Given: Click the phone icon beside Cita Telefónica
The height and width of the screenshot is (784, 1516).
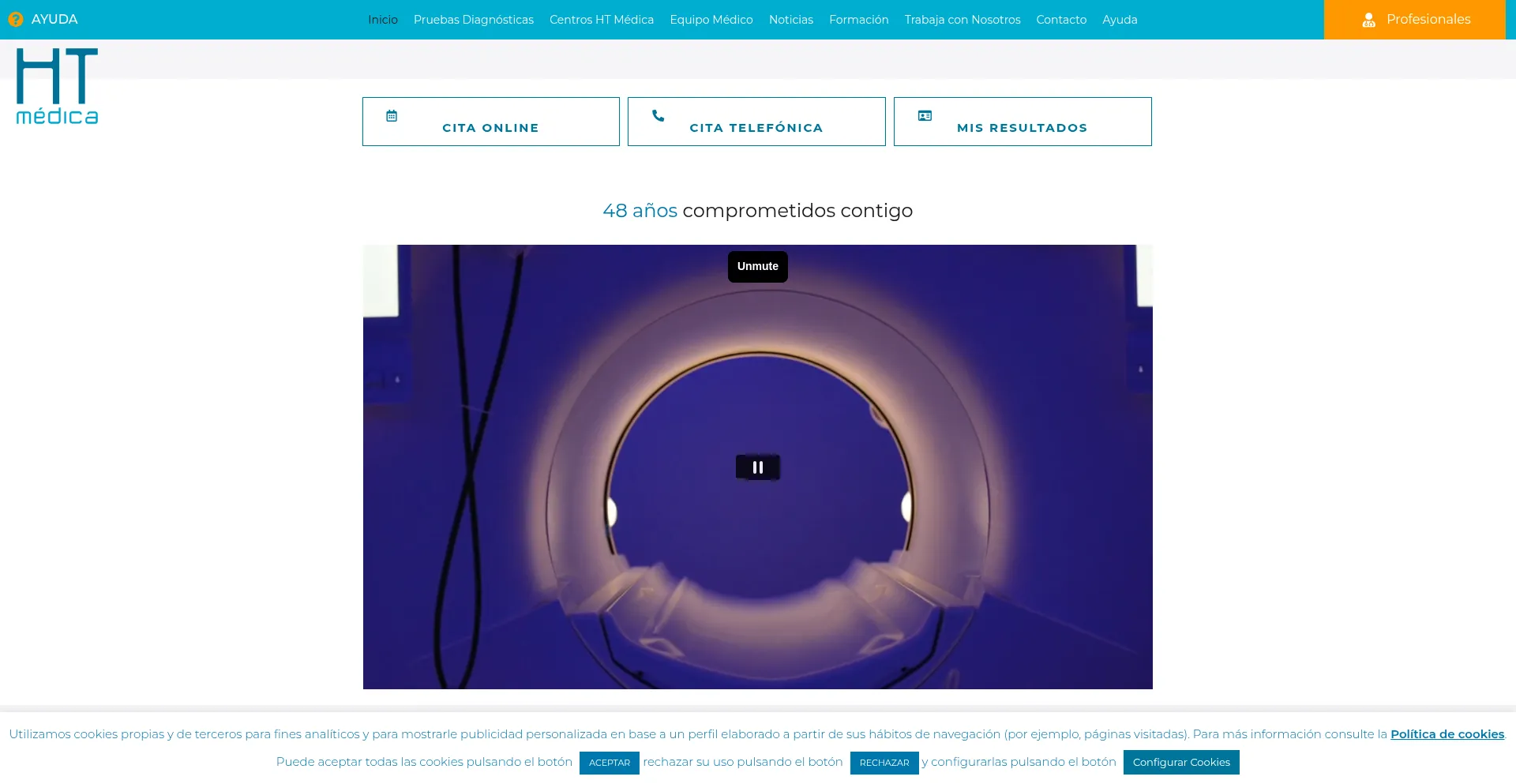Looking at the screenshot, I should (x=658, y=115).
